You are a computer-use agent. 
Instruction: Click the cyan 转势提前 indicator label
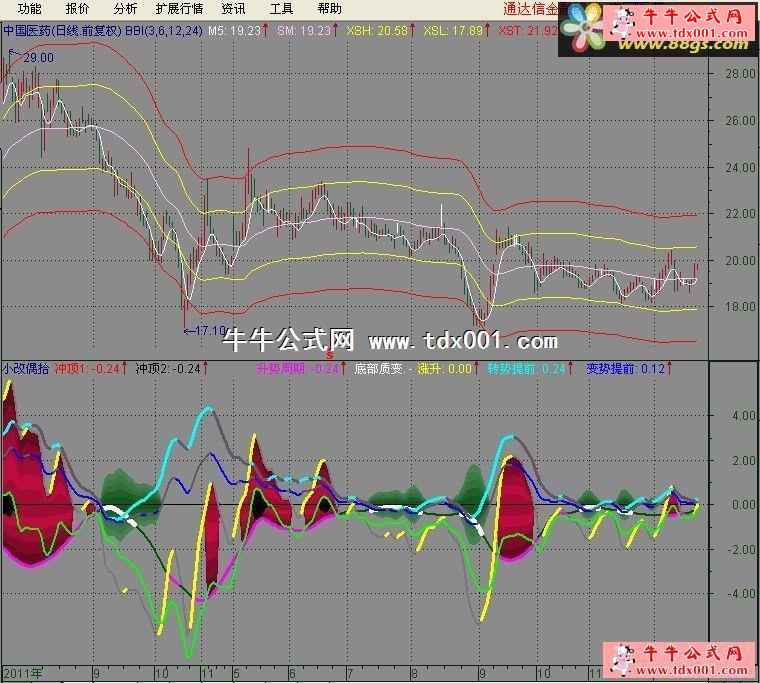pos(514,368)
